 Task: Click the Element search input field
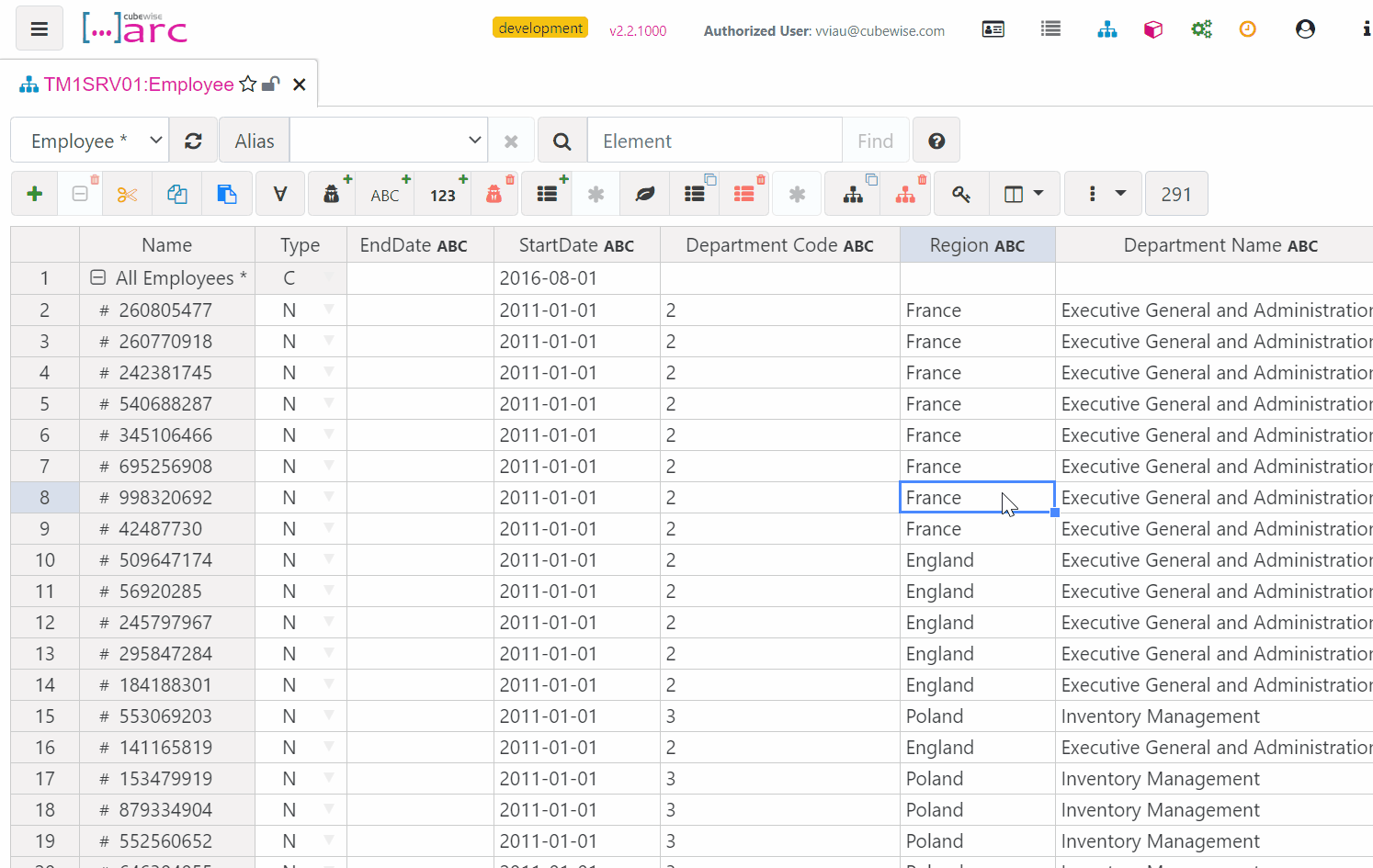714,141
